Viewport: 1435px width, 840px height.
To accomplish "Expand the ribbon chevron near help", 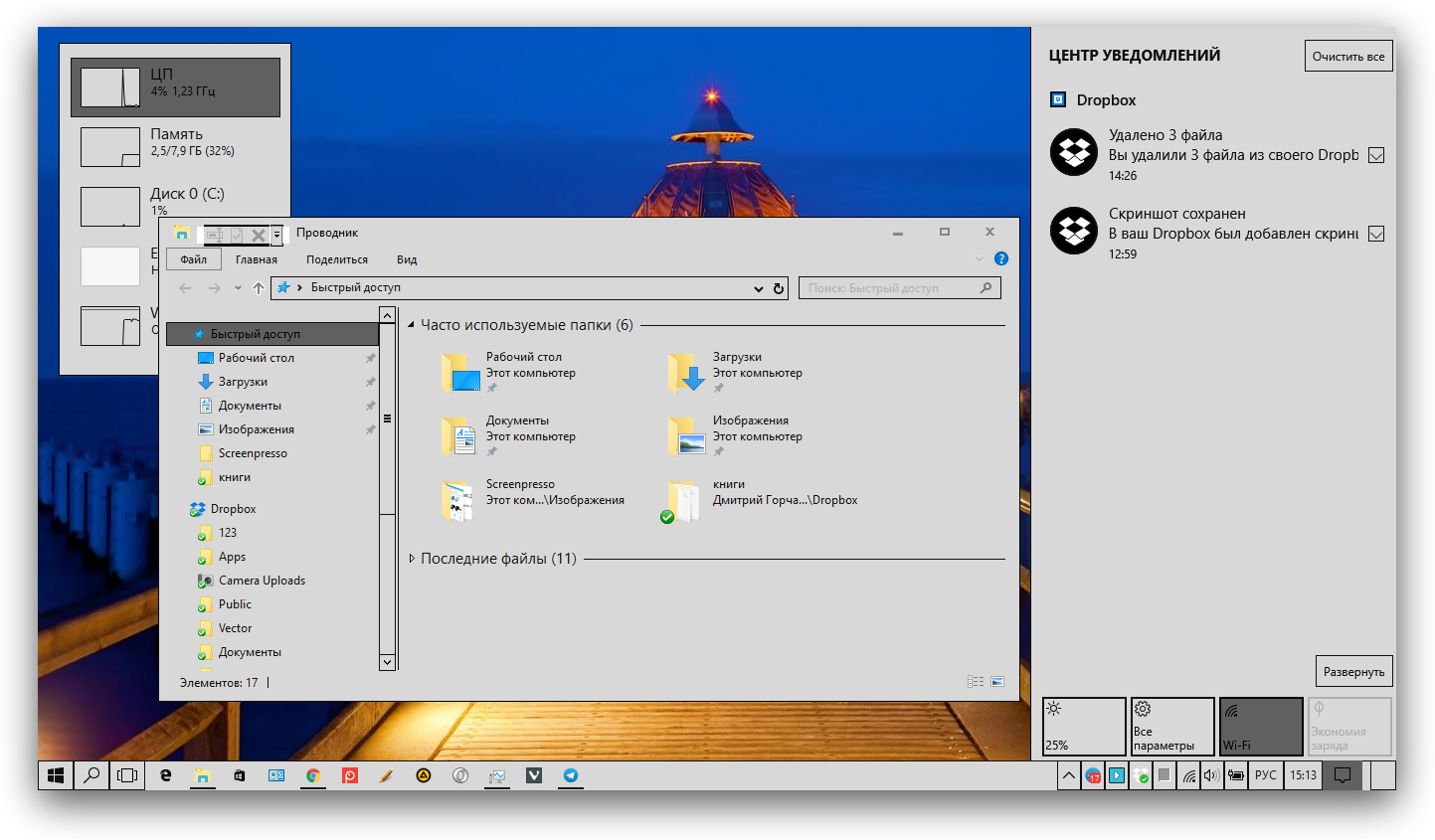I will click(979, 259).
